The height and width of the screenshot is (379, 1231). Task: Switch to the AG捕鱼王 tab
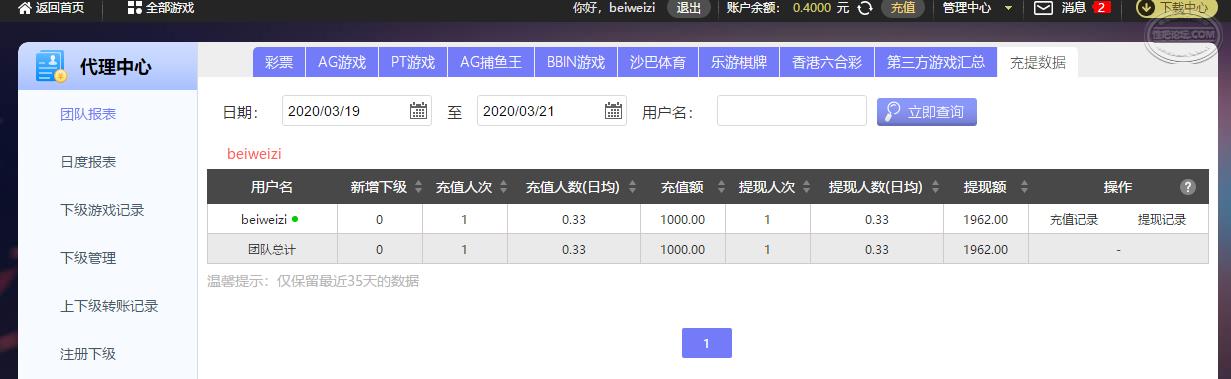point(491,62)
